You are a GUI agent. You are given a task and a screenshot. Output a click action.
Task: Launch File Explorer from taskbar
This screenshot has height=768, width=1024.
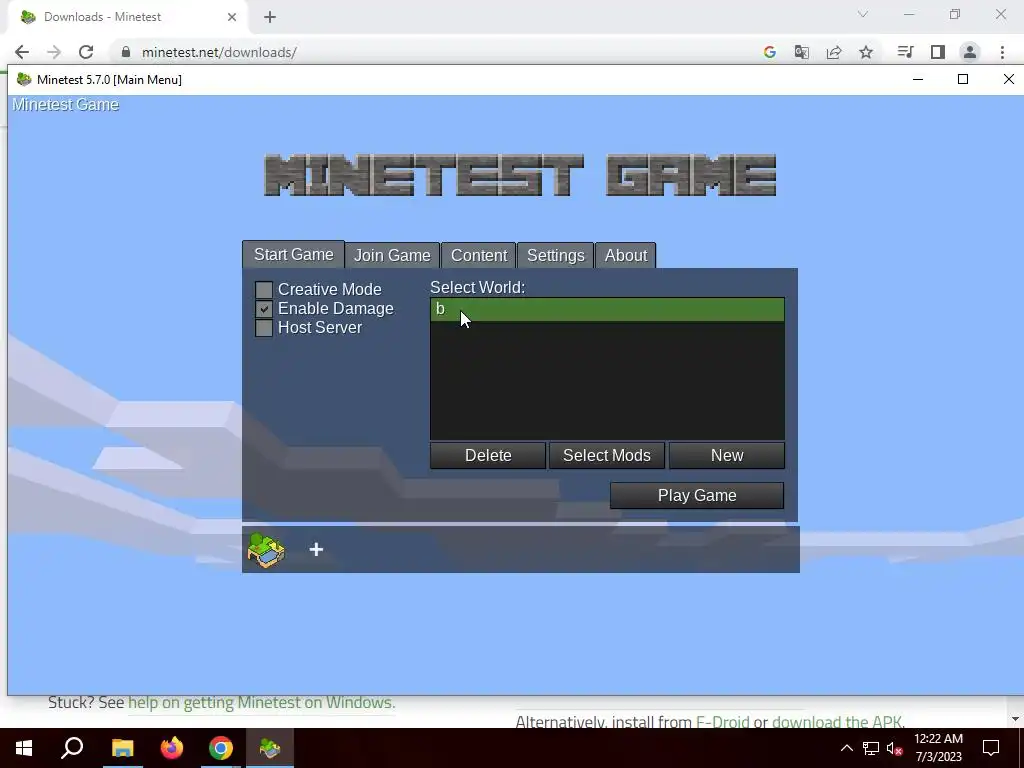122,748
